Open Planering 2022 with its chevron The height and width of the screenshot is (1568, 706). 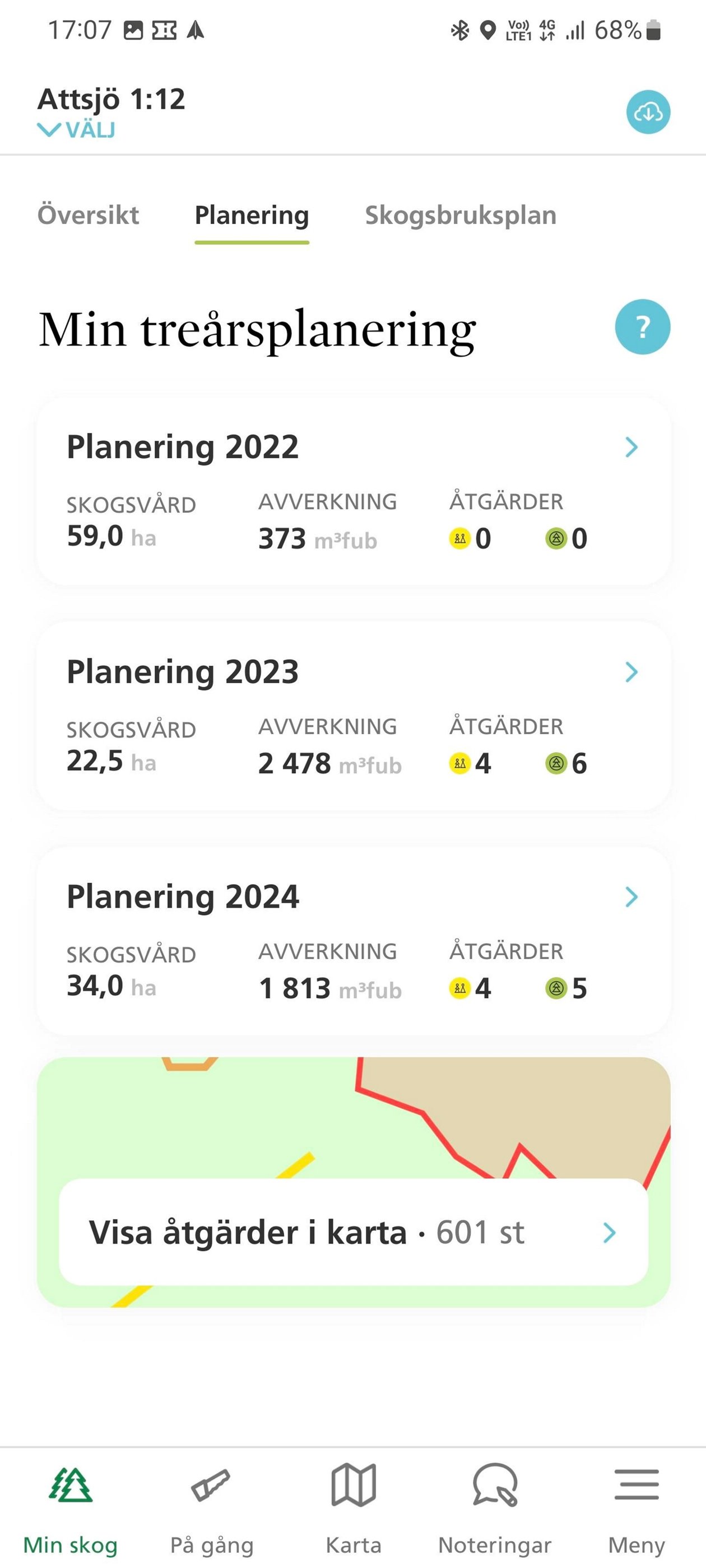(x=631, y=447)
